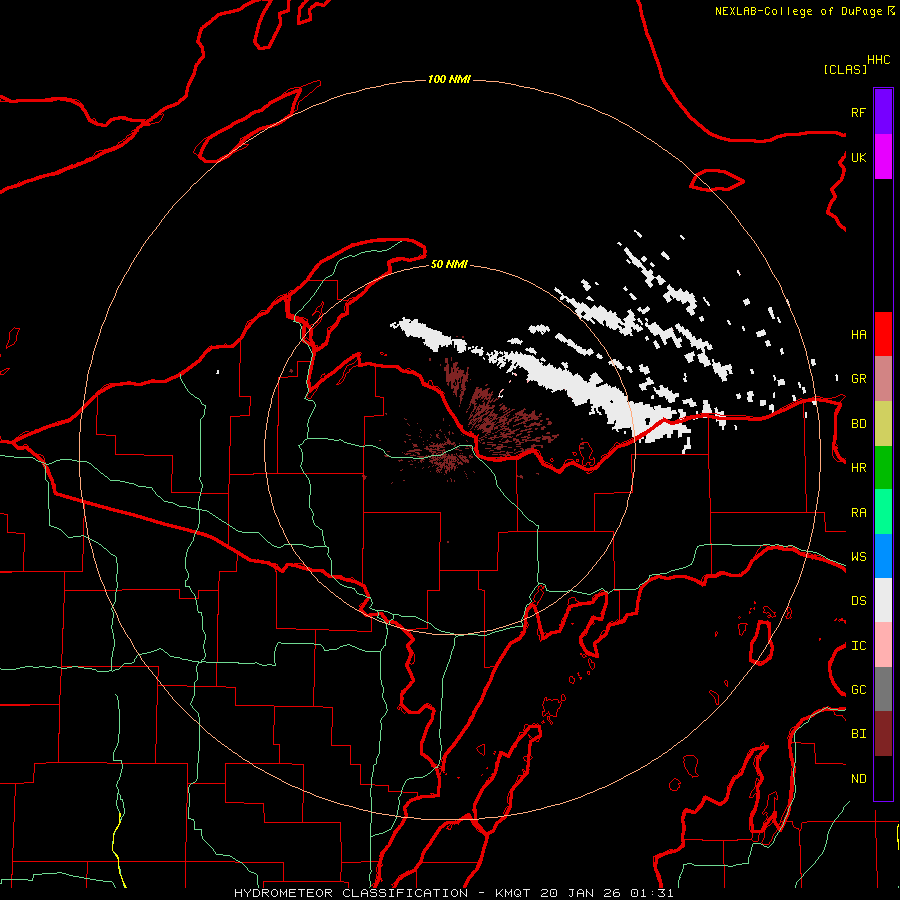Click the '100 NMI' range ring label
This screenshot has width=900, height=900.
click(x=449, y=79)
